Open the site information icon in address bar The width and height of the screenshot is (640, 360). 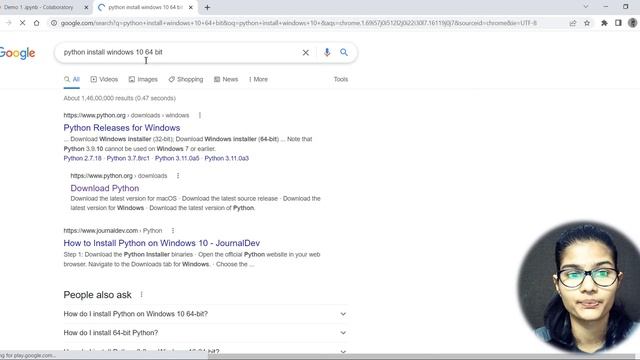(x=54, y=23)
